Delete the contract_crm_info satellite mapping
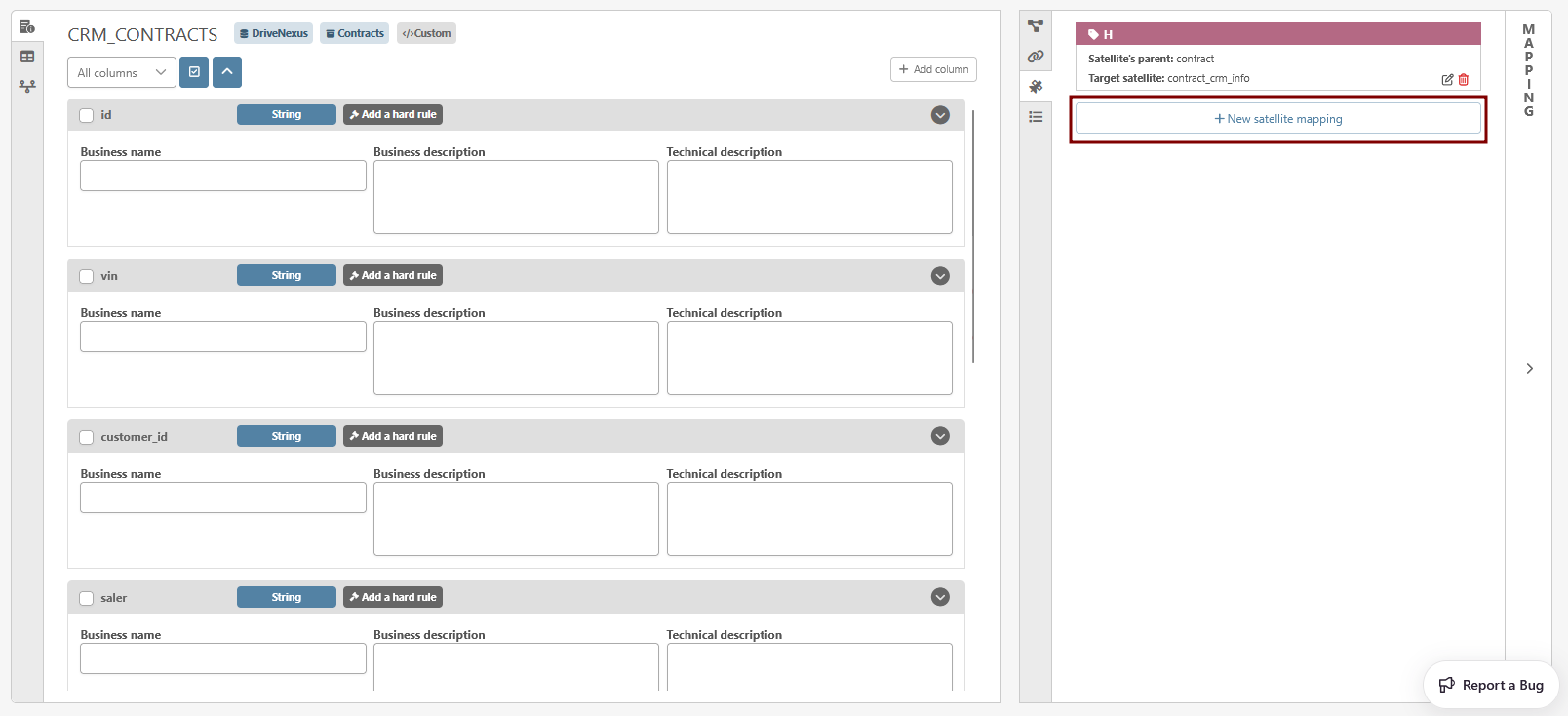The image size is (1568, 716). pos(1464,80)
